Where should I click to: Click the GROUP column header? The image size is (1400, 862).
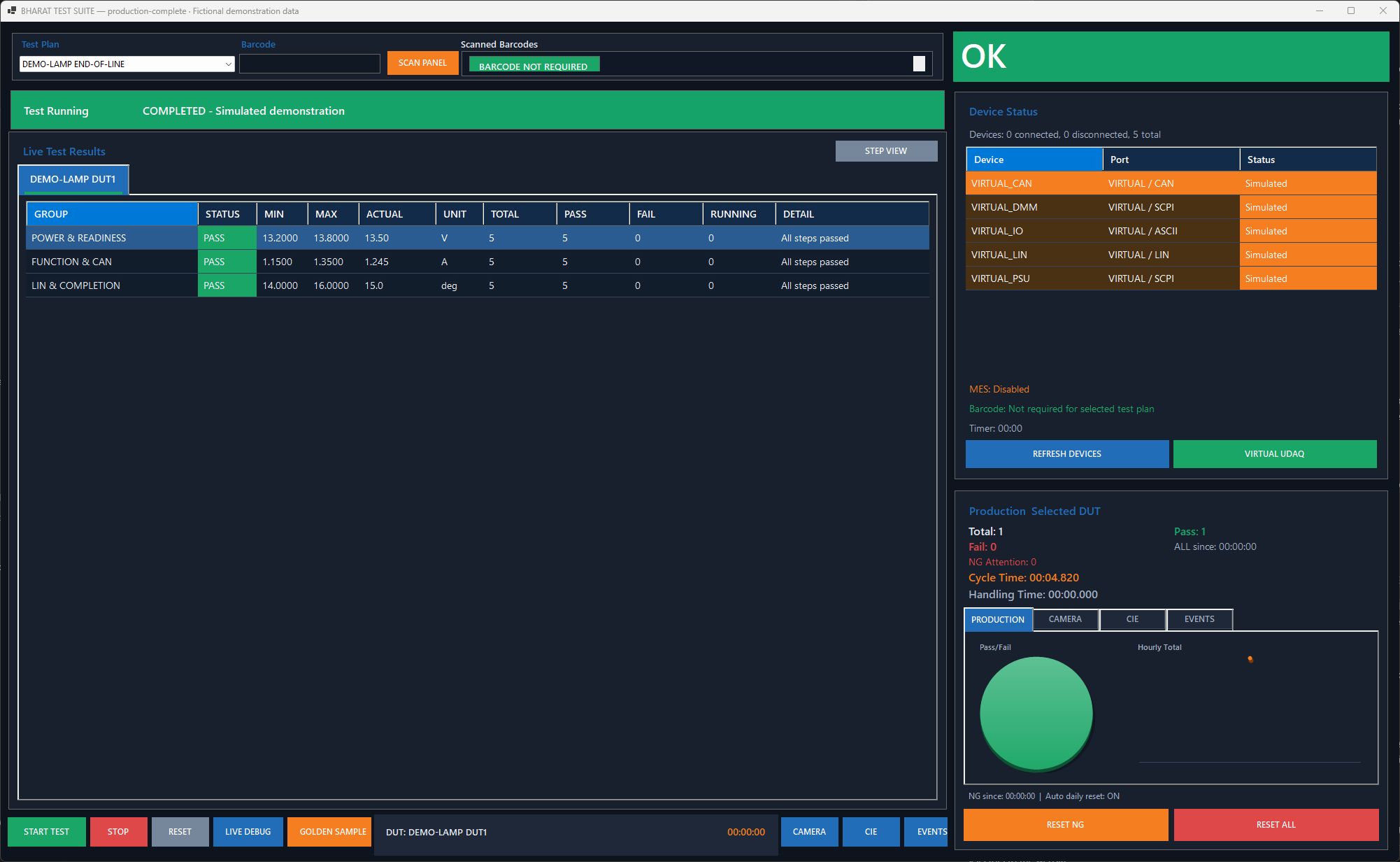pos(112,214)
